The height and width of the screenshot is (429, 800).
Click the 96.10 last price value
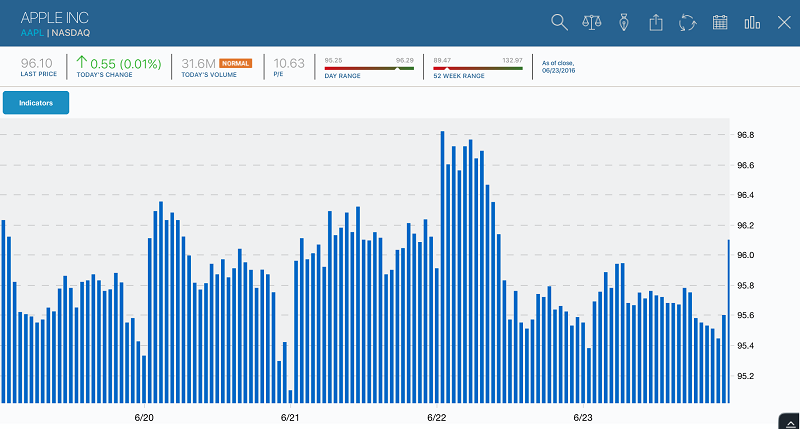point(36,63)
